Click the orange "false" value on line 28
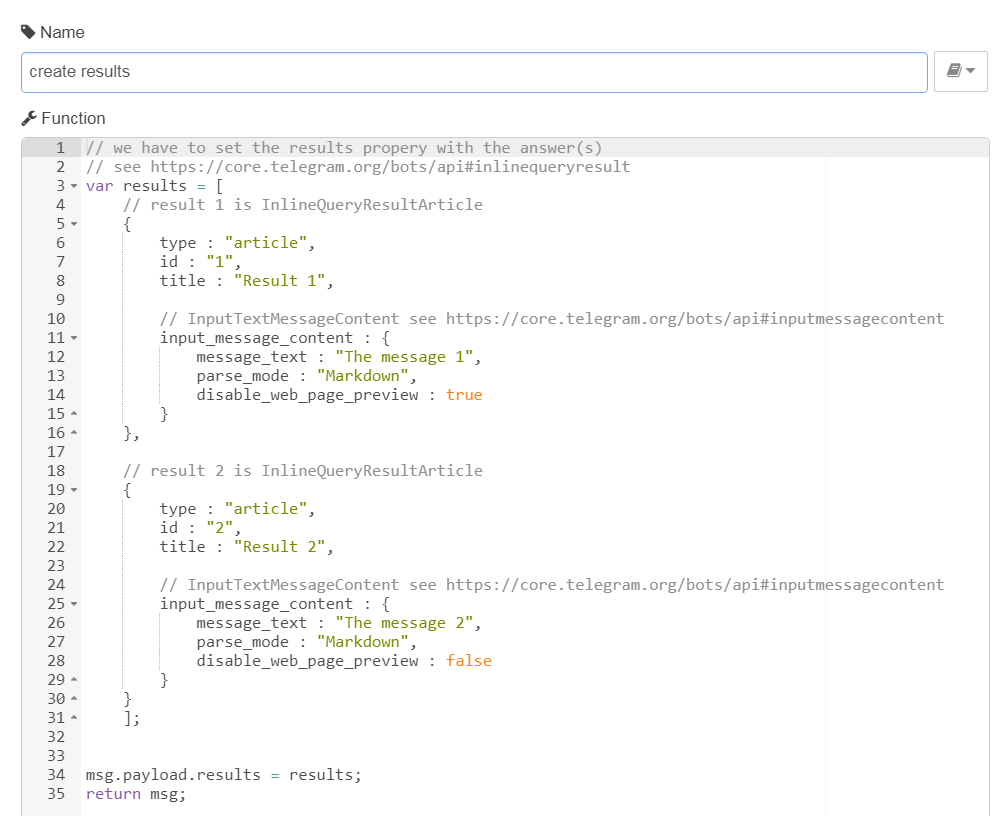This screenshot has width=1003, height=816. pyautogui.click(x=469, y=661)
